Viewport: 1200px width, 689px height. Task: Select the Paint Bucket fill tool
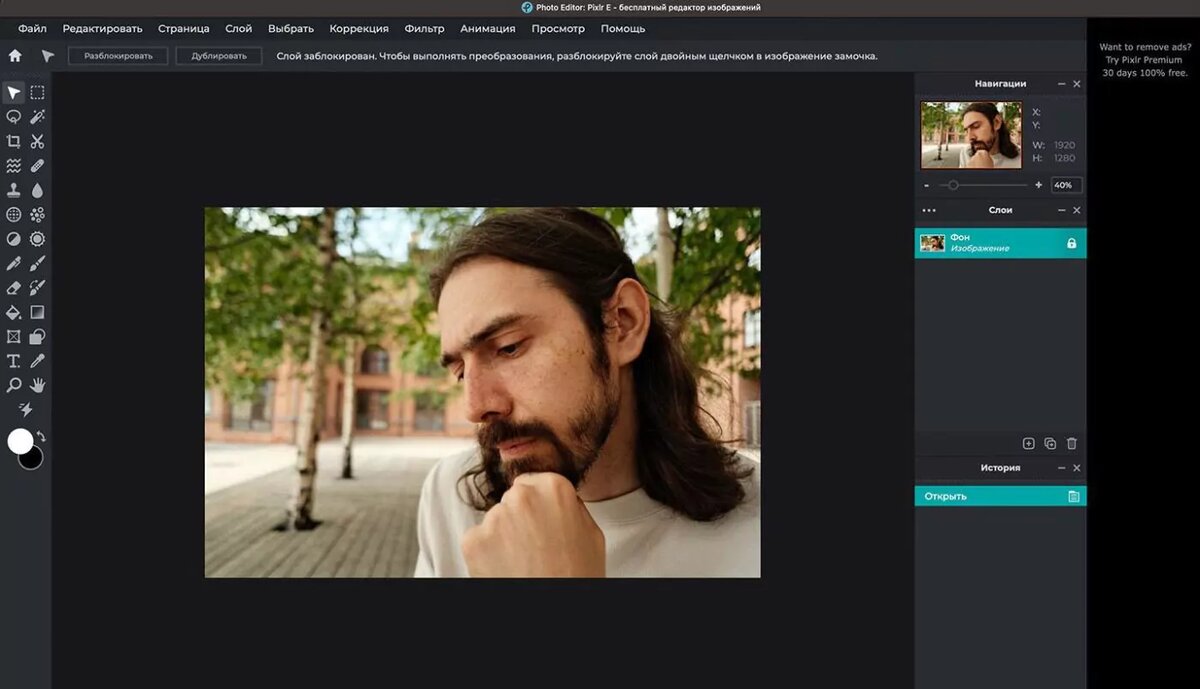14,312
